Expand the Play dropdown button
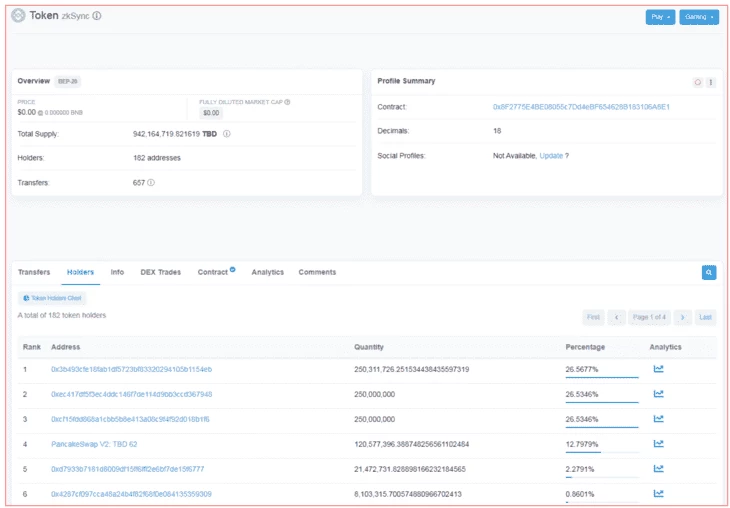Viewport: 730px width, 508px height. point(660,17)
